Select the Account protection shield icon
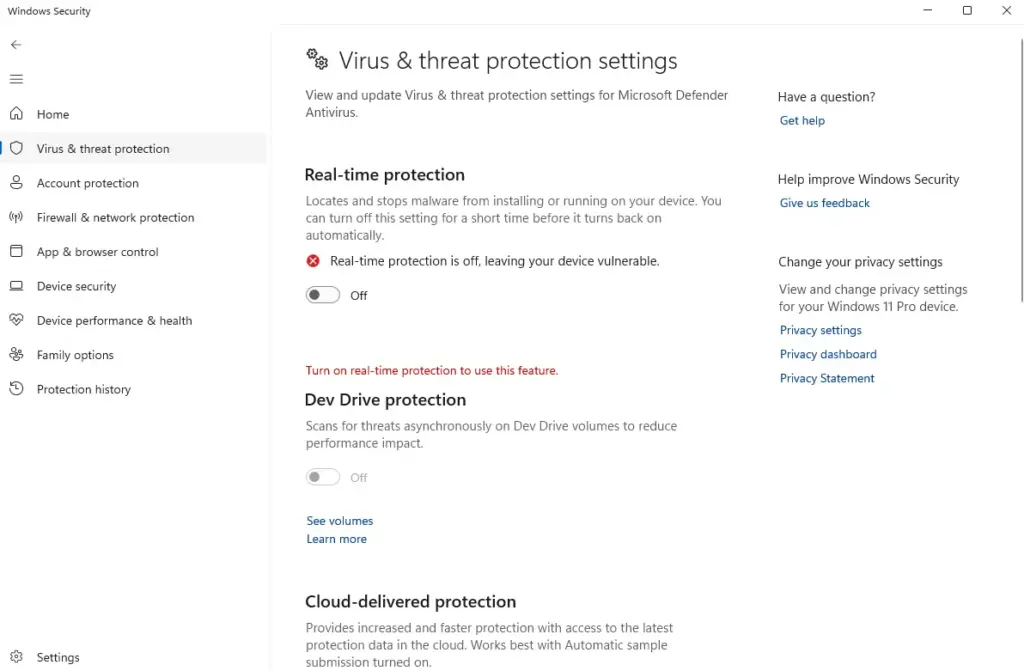This screenshot has width=1024, height=671. coord(16,183)
